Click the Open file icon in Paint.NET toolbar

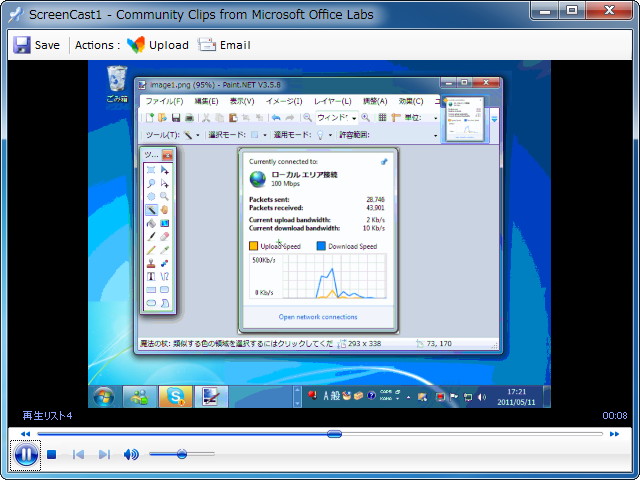coord(162,118)
